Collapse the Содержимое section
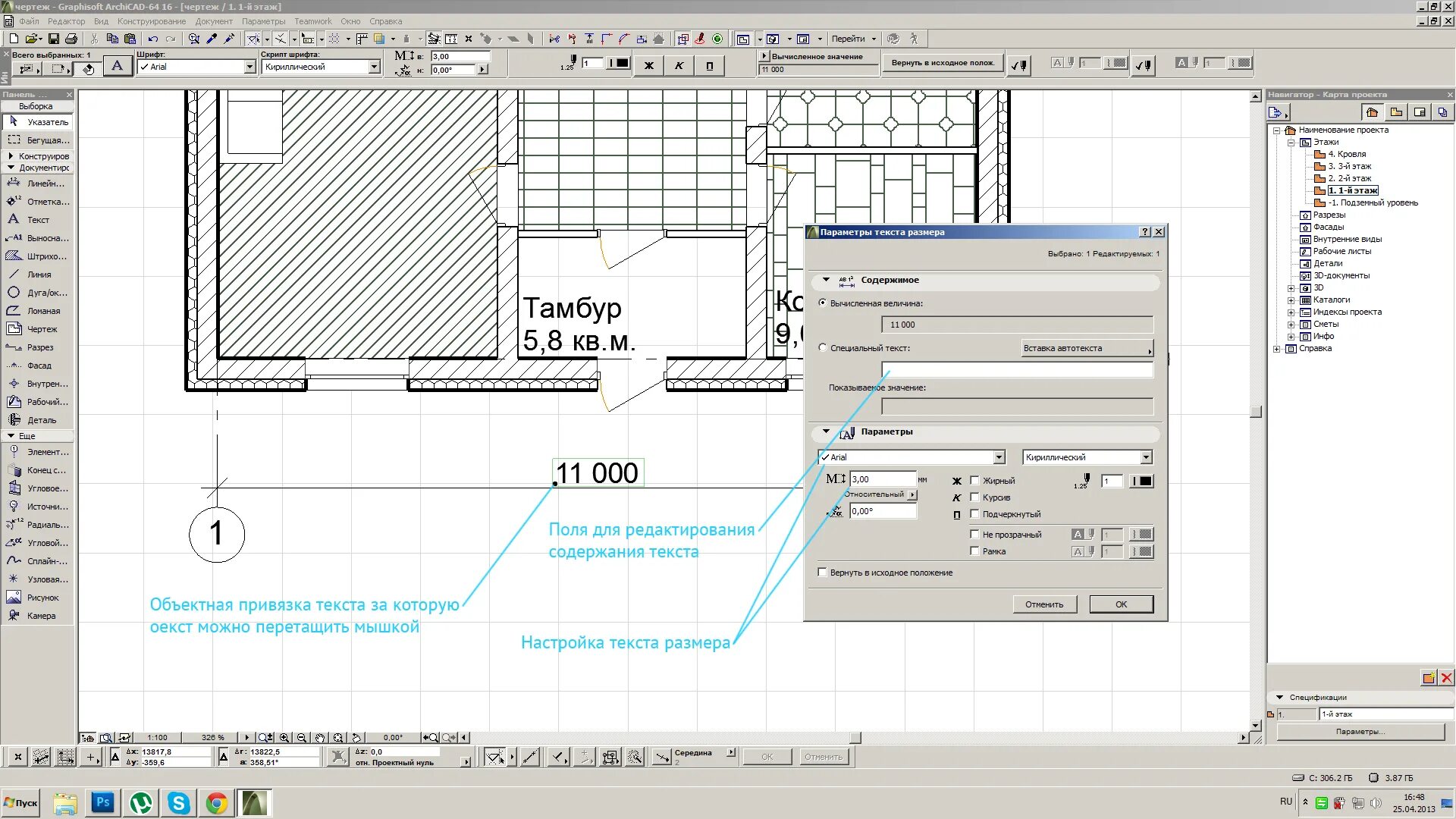 pyautogui.click(x=827, y=280)
